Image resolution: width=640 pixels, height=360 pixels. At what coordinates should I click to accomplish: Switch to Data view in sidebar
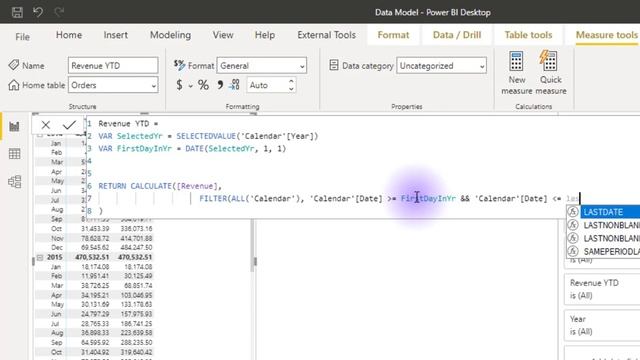tap(15, 154)
